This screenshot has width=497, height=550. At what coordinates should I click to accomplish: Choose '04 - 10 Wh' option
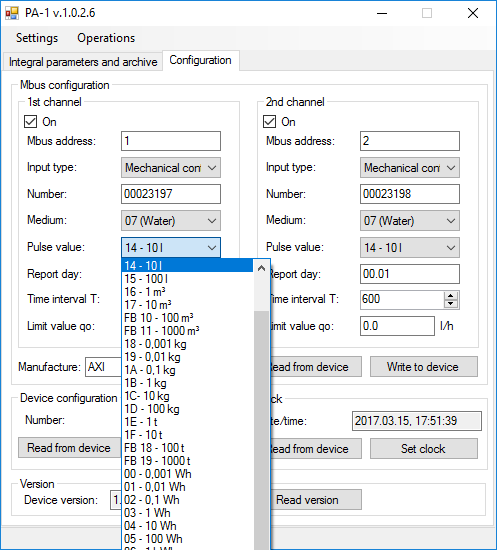click(187, 525)
